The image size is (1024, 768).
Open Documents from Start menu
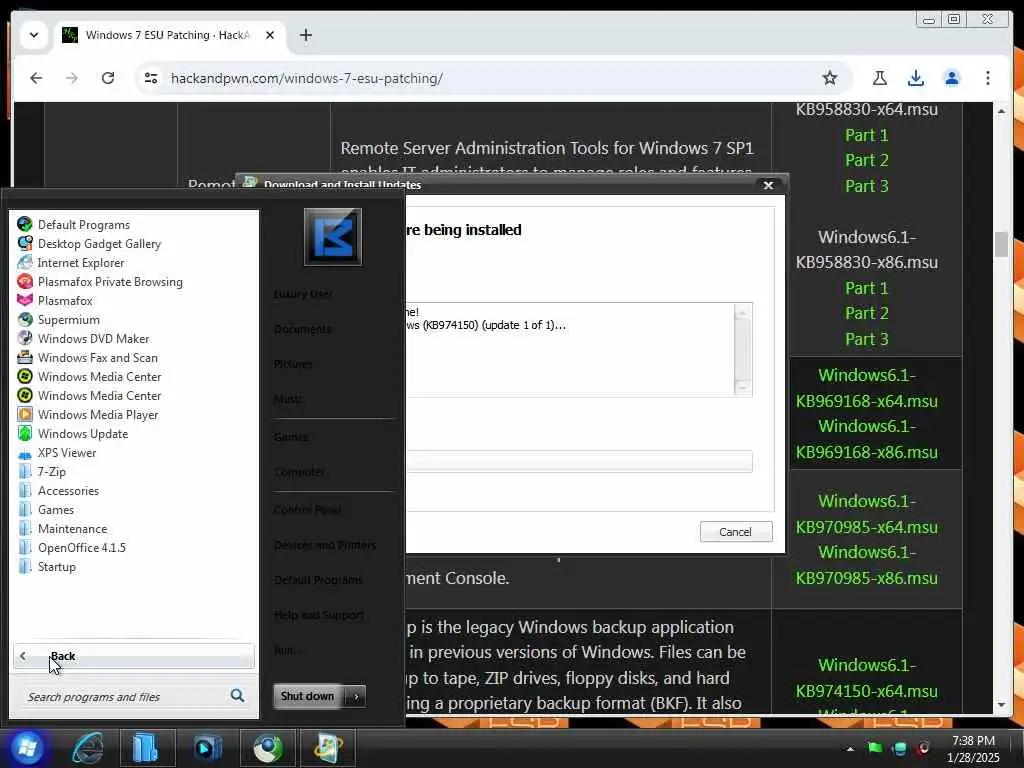pyautogui.click(x=302, y=329)
